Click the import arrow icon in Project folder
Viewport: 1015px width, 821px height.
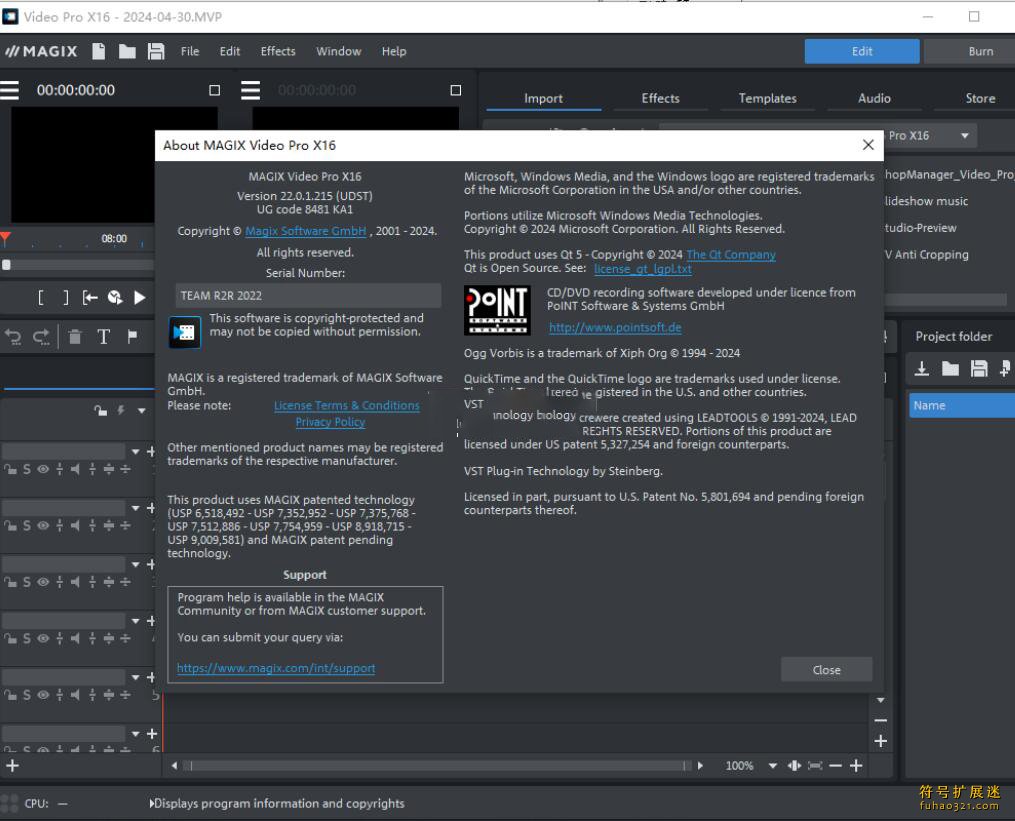(x=922, y=368)
